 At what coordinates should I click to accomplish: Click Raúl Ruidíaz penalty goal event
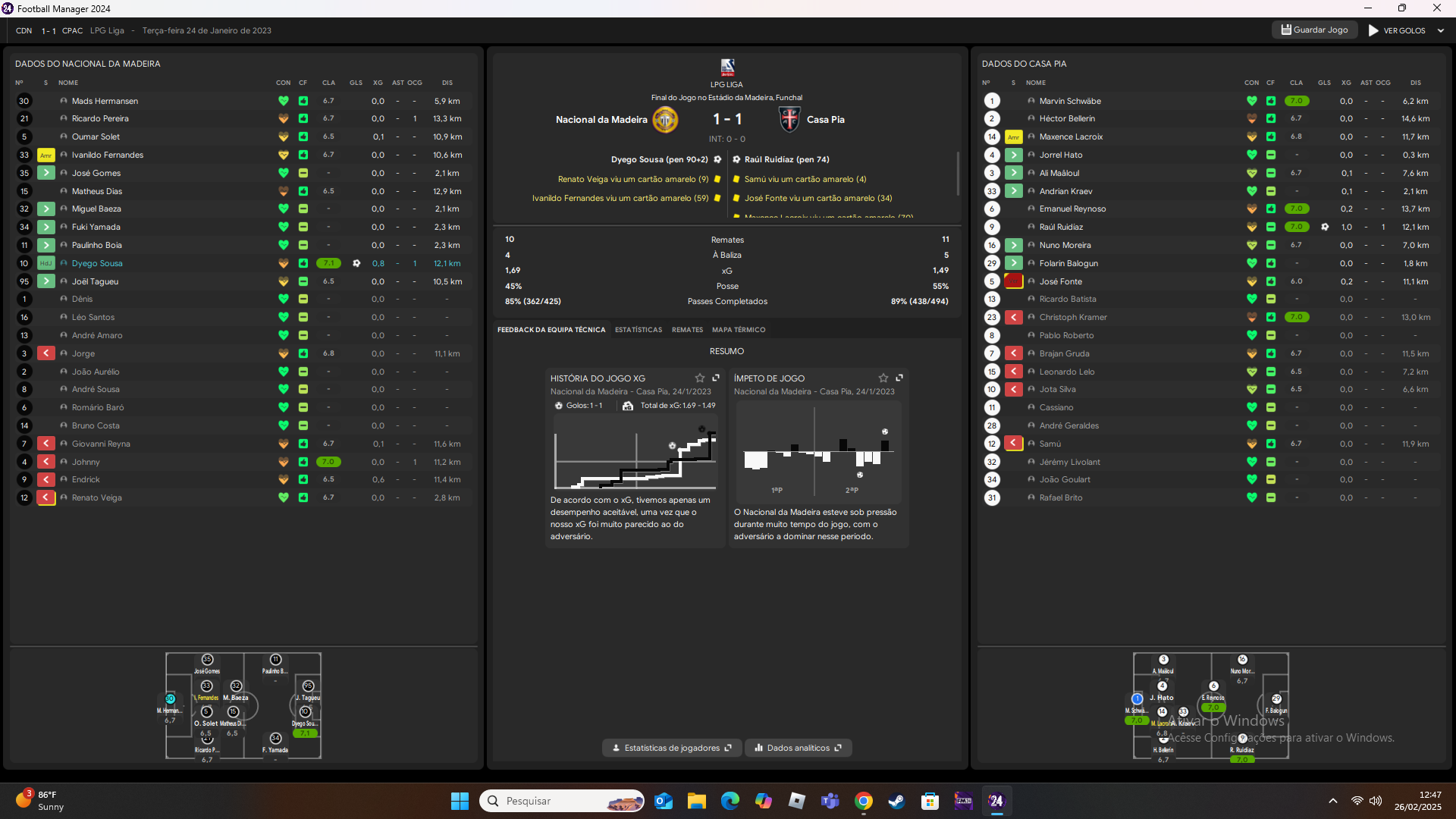tap(781, 160)
